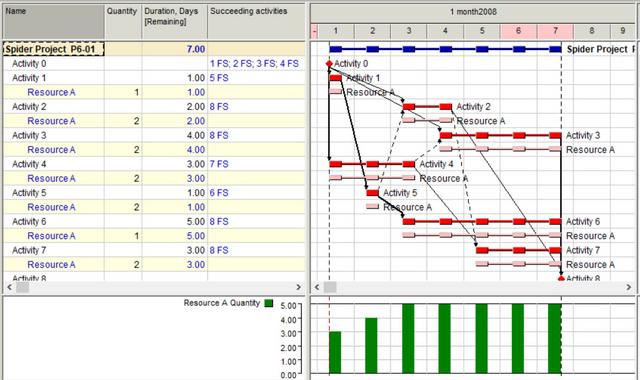
Task: Click the Gantt horizontal scrollbar thumb
Action: tap(330, 287)
